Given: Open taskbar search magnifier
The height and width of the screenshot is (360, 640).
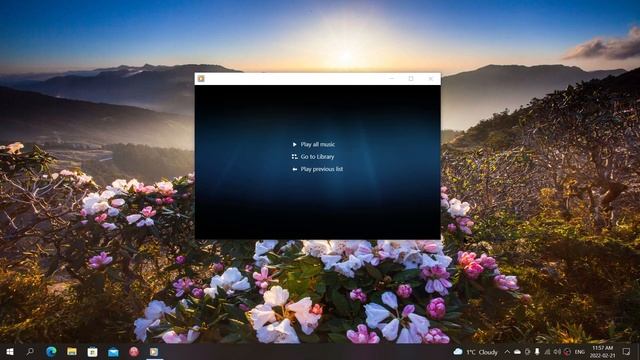Looking at the screenshot, I should click(x=30, y=351).
